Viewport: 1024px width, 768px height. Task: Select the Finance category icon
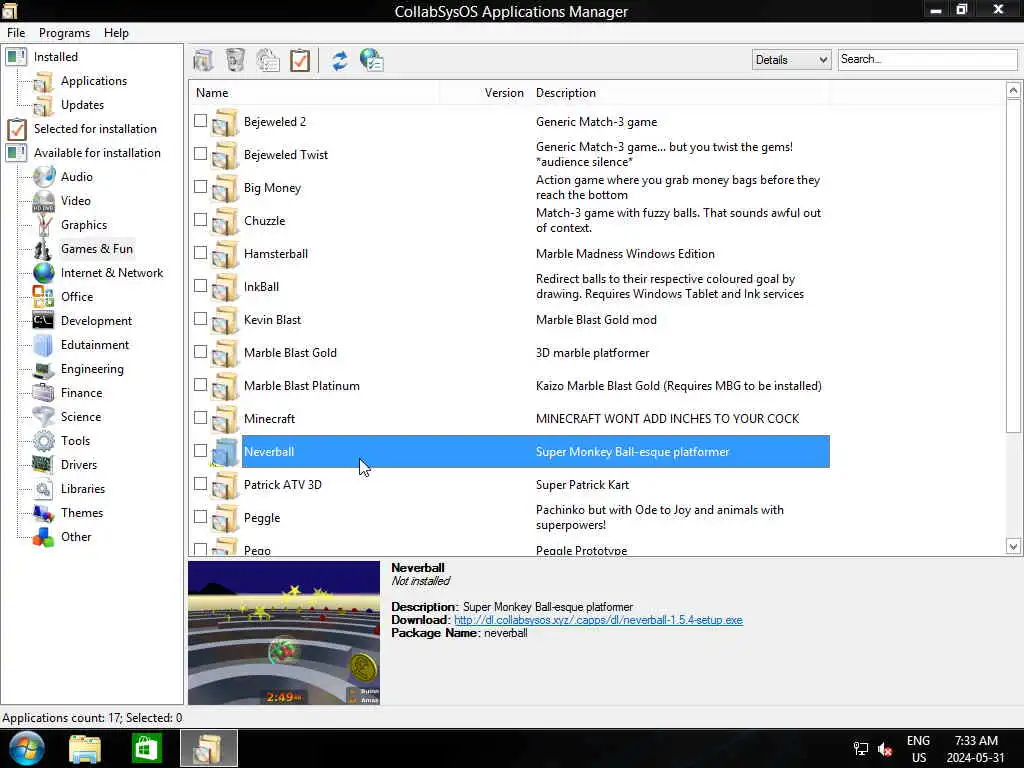pyautogui.click(x=44, y=393)
